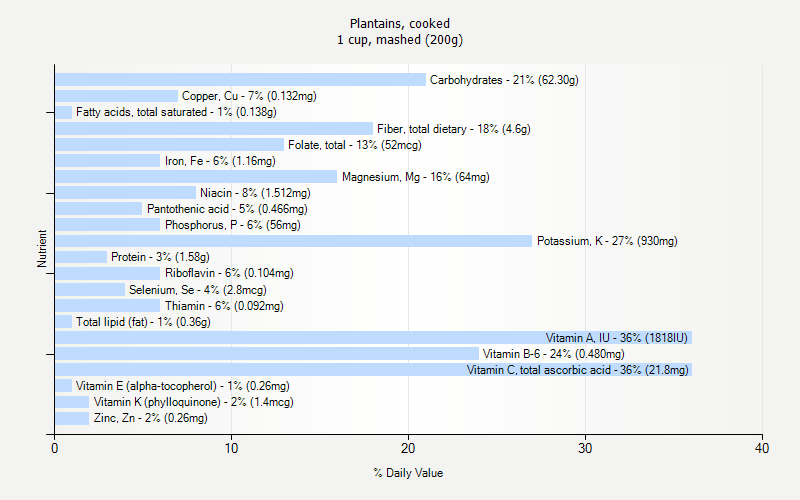Click the % Daily Value axis title
The image size is (800, 500).
tap(408, 473)
